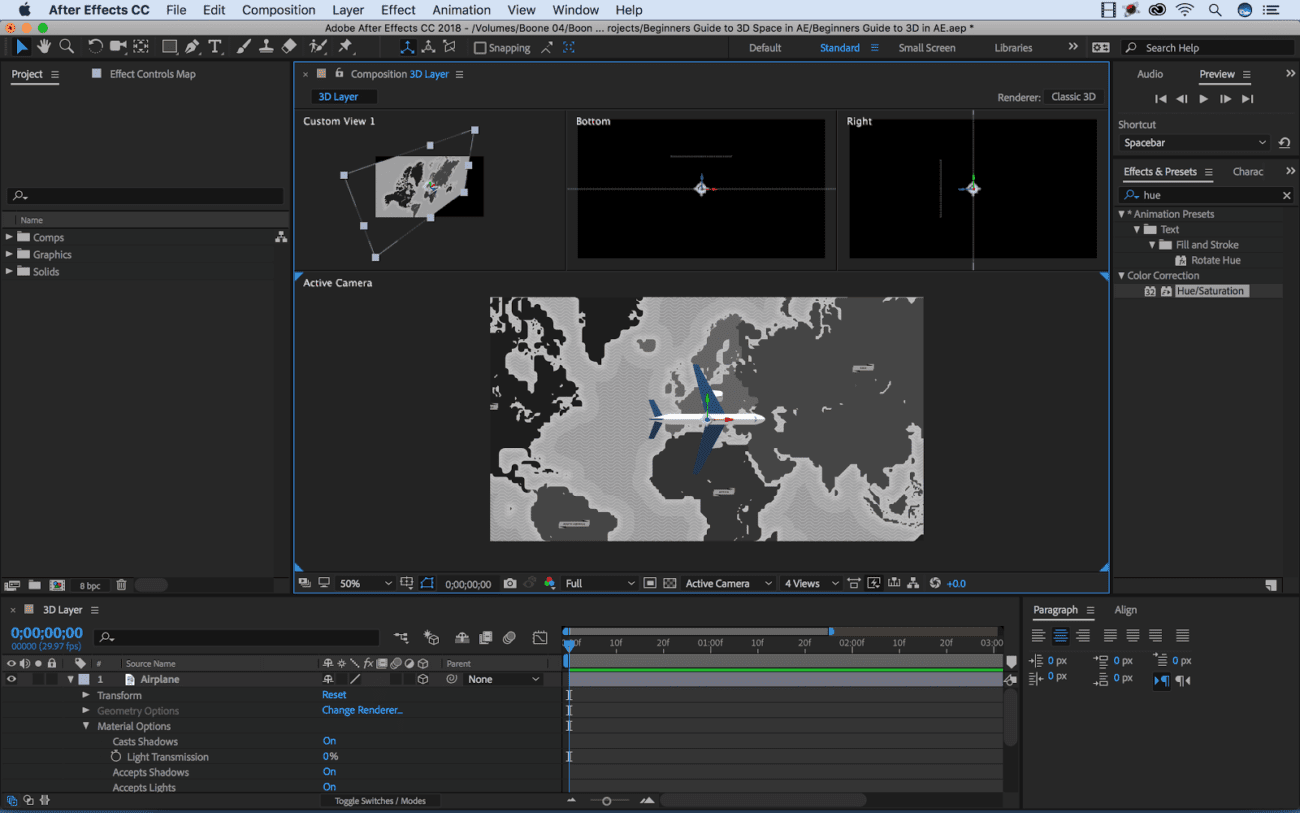1300x813 pixels.
Task: Switch to the Align tab
Action: (1126, 610)
